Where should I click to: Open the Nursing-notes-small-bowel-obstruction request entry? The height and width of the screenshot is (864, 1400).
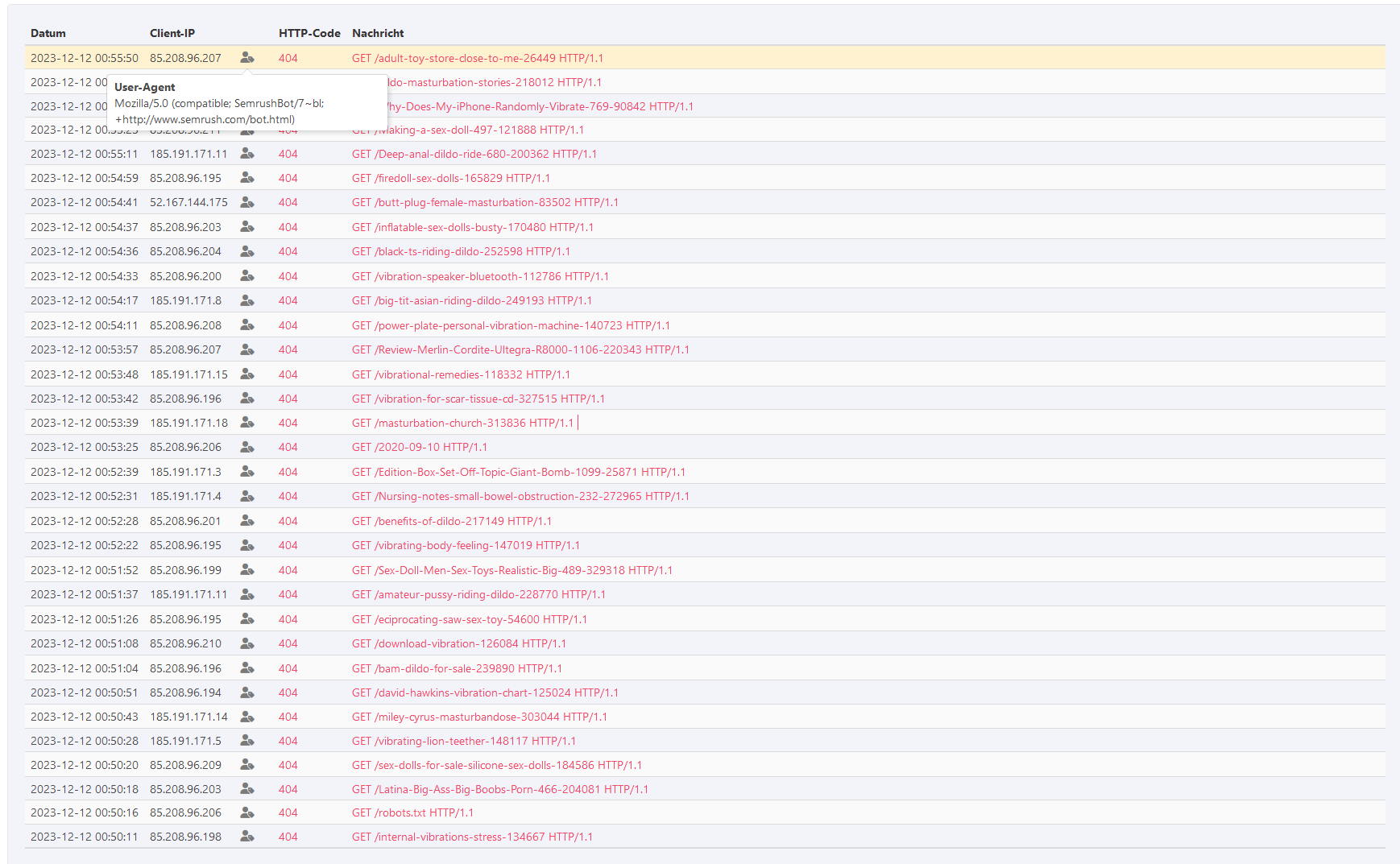(520, 496)
